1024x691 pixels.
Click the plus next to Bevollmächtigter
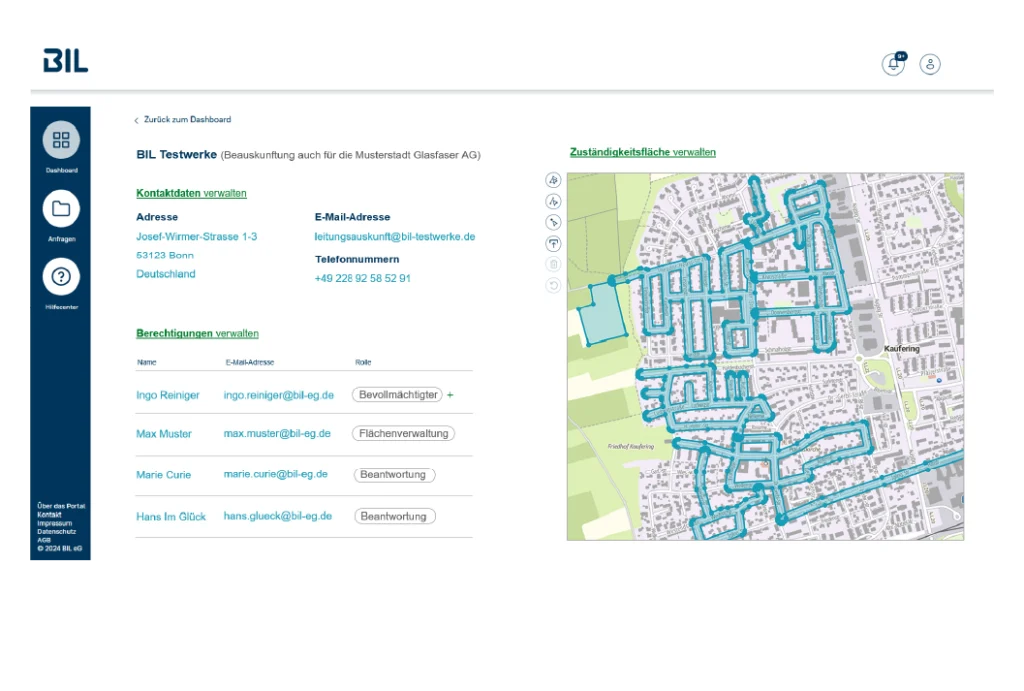(450, 395)
